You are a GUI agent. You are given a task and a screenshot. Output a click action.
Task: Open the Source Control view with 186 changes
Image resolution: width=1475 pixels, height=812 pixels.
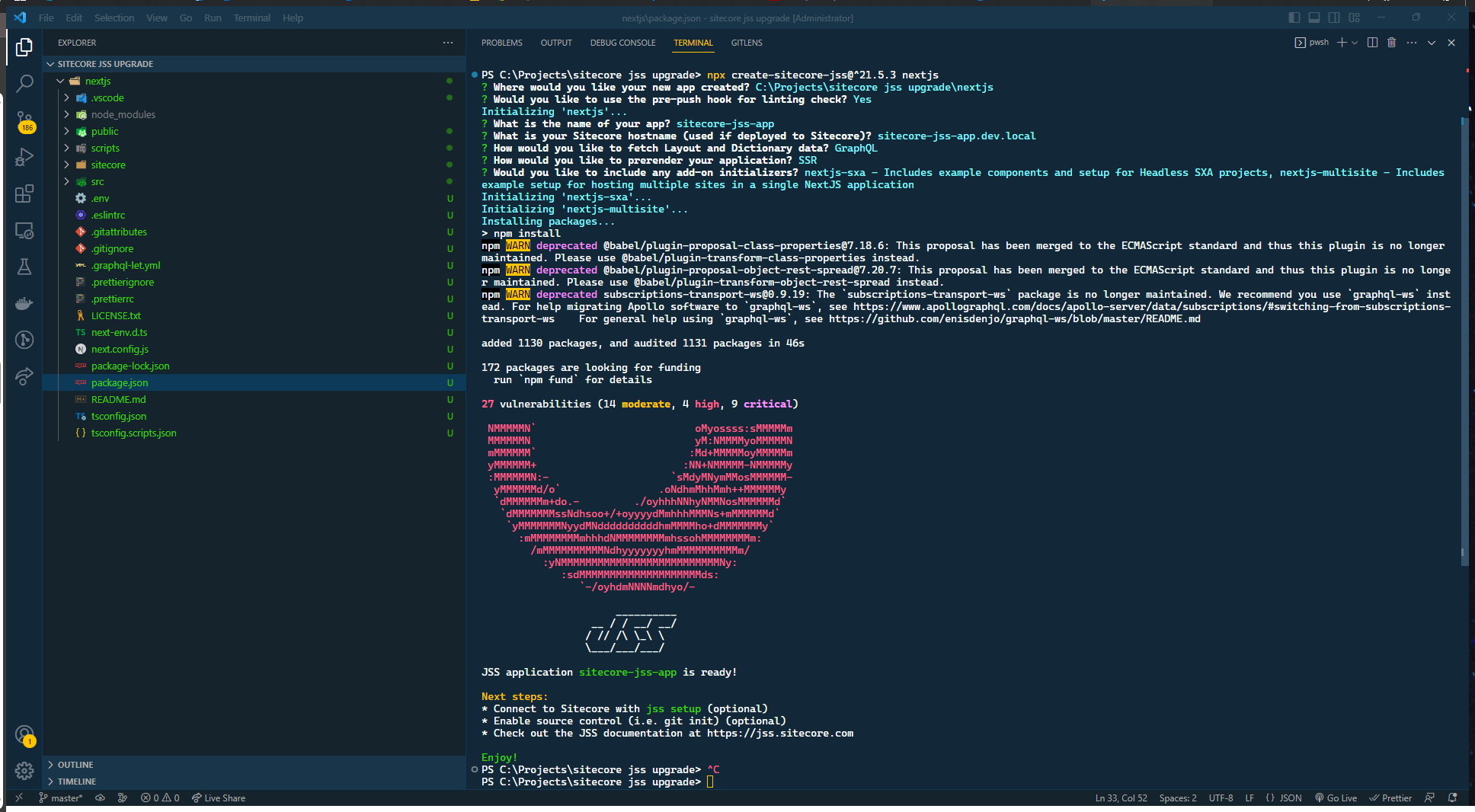[24, 120]
